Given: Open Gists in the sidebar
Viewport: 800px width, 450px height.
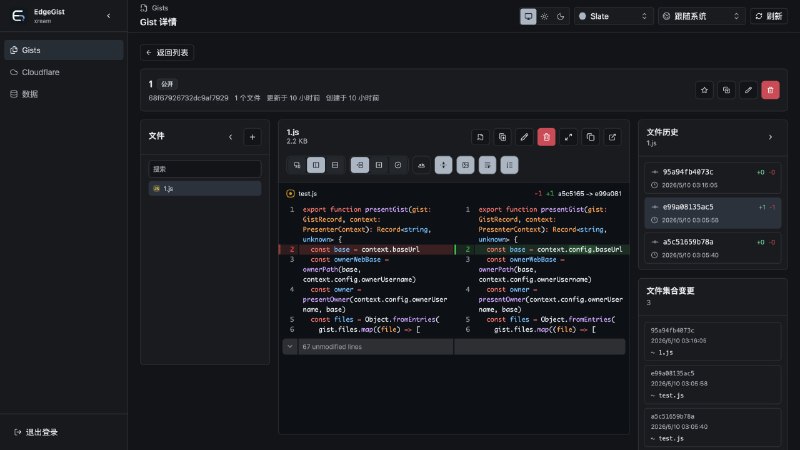Looking at the screenshot, I should tap(64, 50).
